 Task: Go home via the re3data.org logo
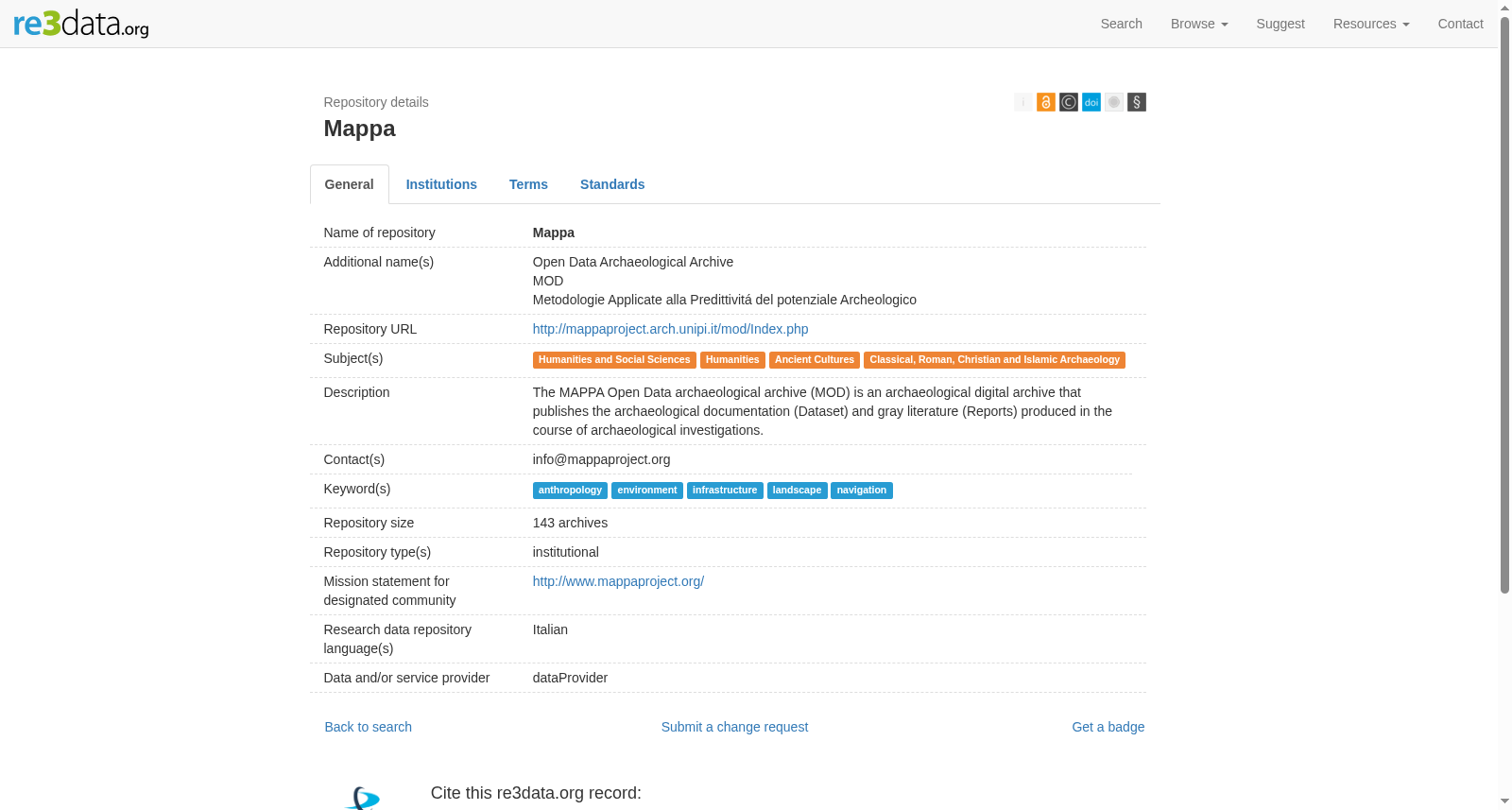click(81, 24)
